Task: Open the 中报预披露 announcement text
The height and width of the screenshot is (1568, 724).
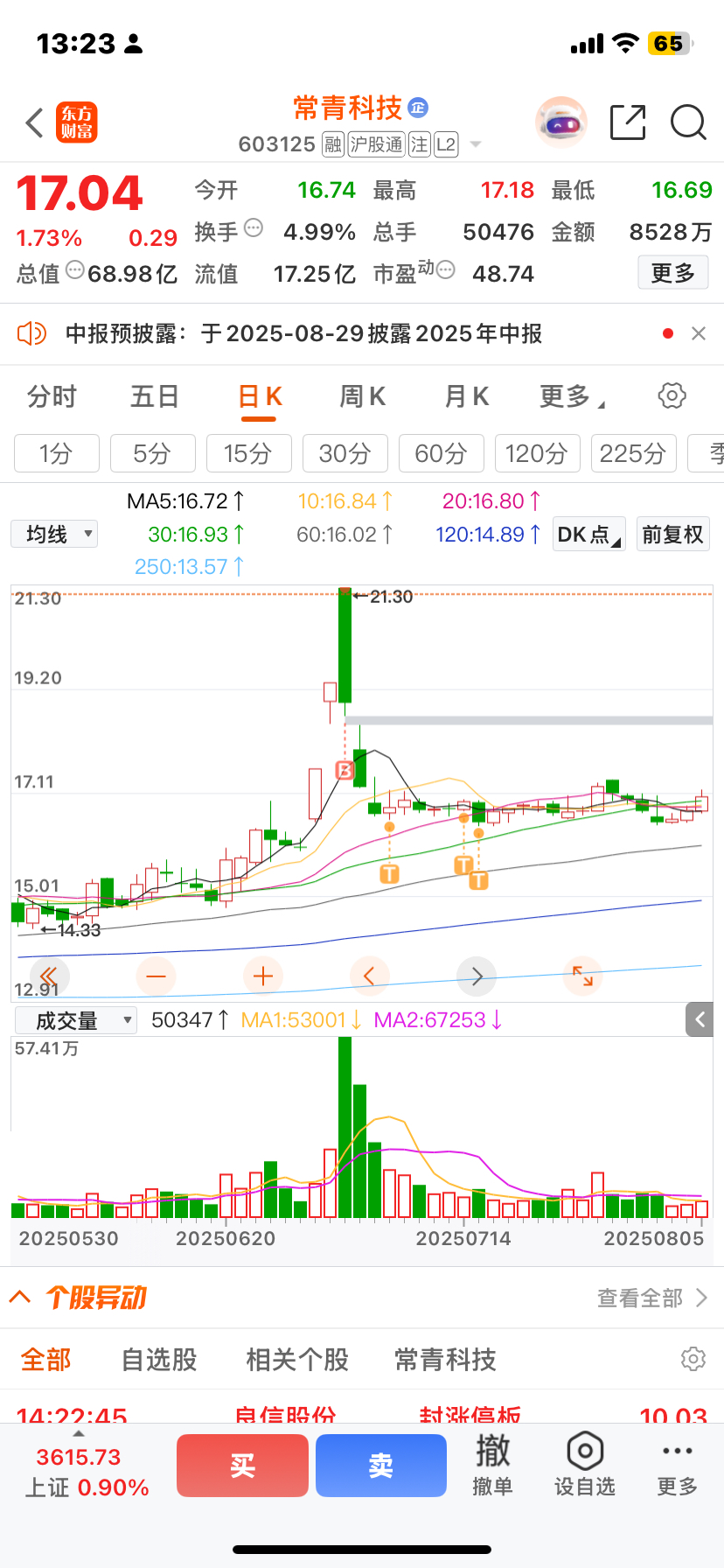Action: [304, 333]
